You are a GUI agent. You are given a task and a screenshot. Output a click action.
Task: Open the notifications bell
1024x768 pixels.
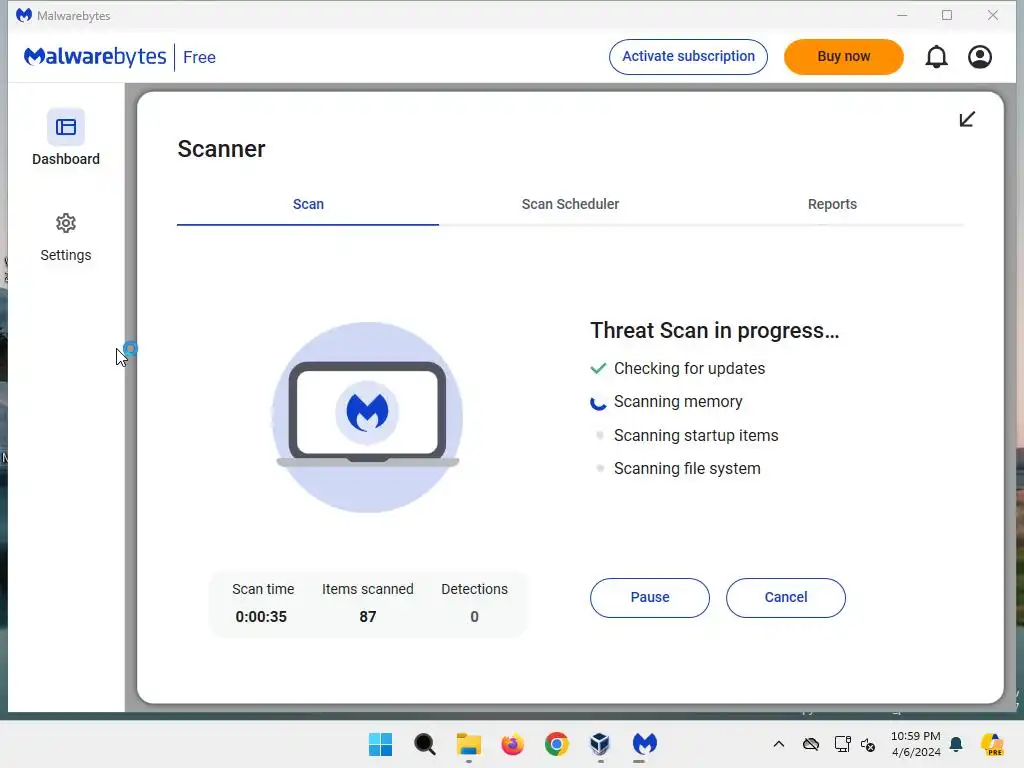click(x=936, y=57)
